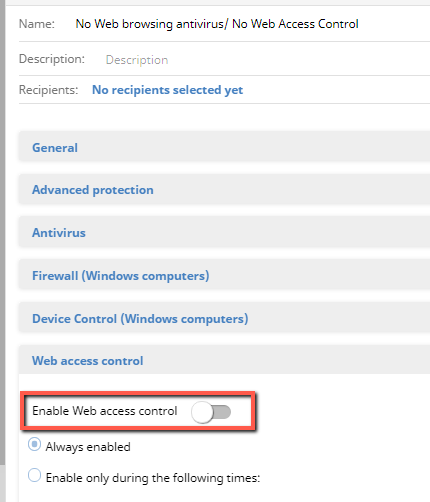Open Device Control (Windows computers) section
430x502 pixels.
[x=224, y=318]
